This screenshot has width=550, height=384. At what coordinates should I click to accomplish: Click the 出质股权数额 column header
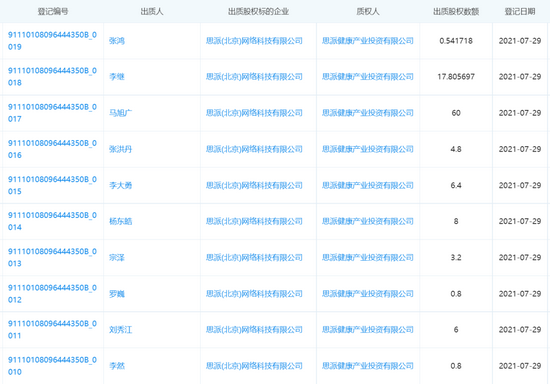456,12
